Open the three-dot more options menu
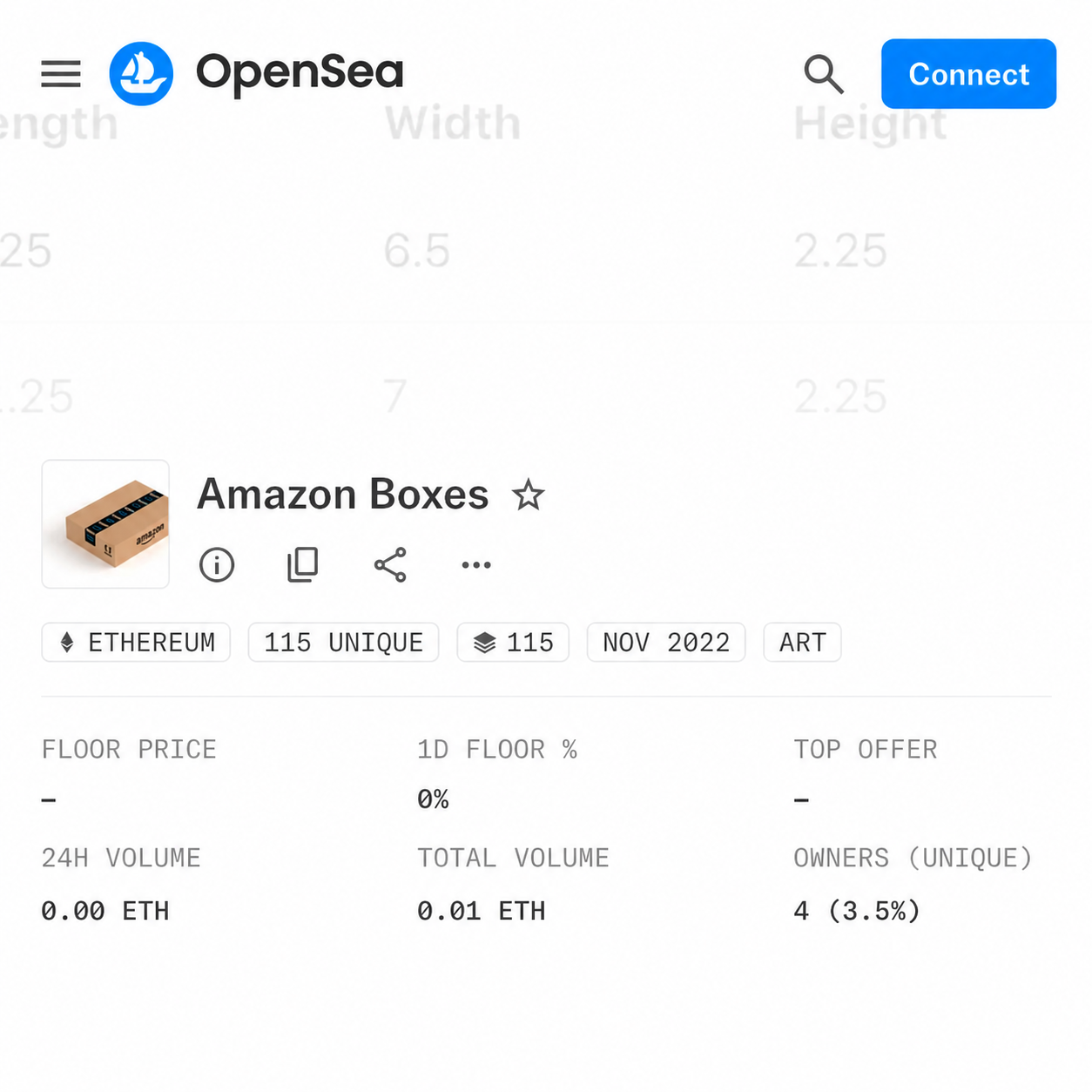Screen dimensions: 1092x1092 [476, 565]
